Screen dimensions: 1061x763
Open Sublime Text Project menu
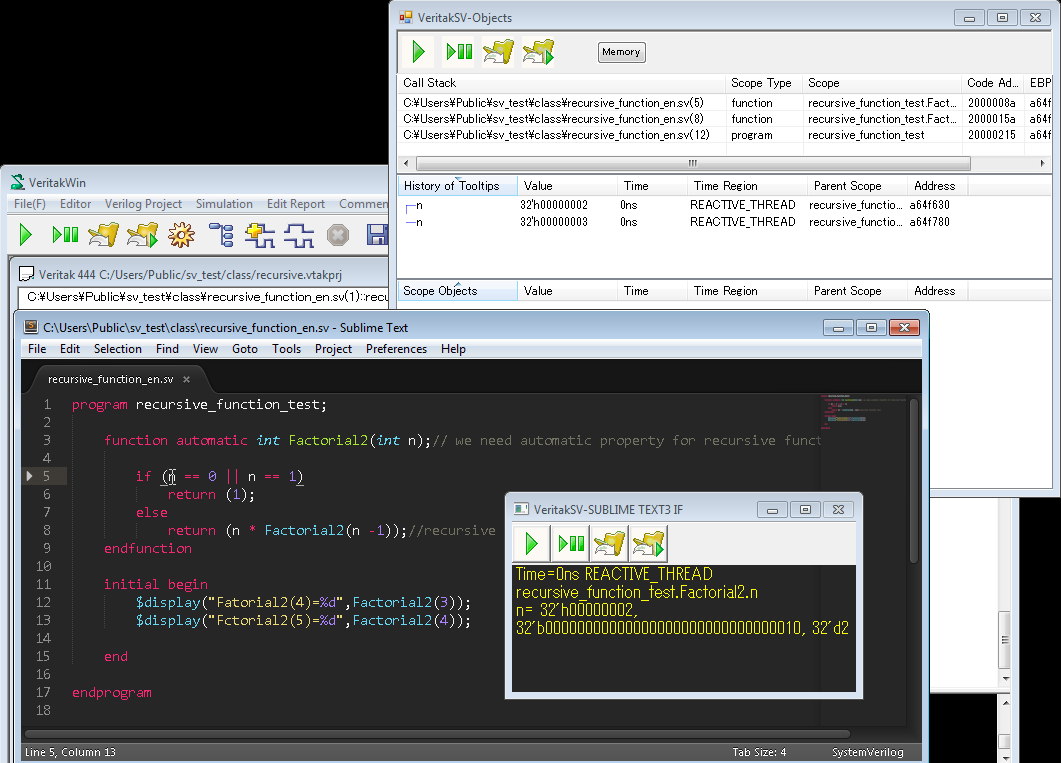(x=333, y=349)
